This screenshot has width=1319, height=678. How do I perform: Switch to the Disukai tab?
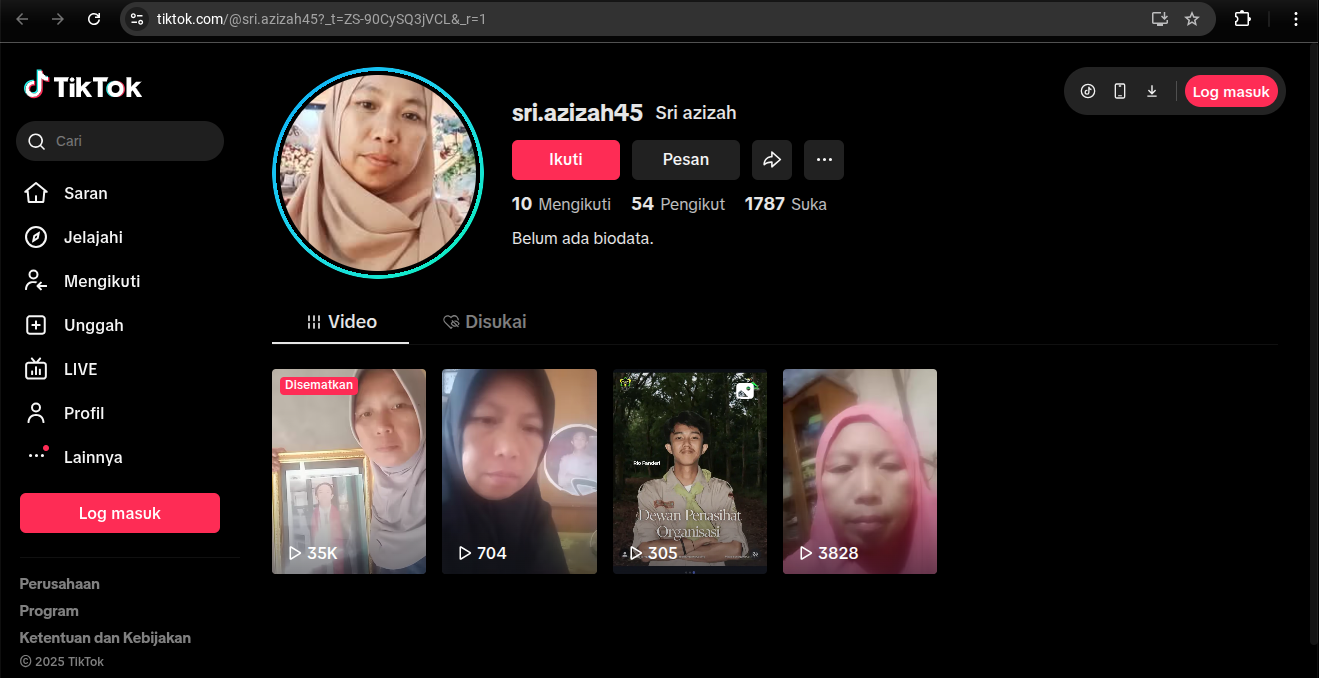(485, 322)
